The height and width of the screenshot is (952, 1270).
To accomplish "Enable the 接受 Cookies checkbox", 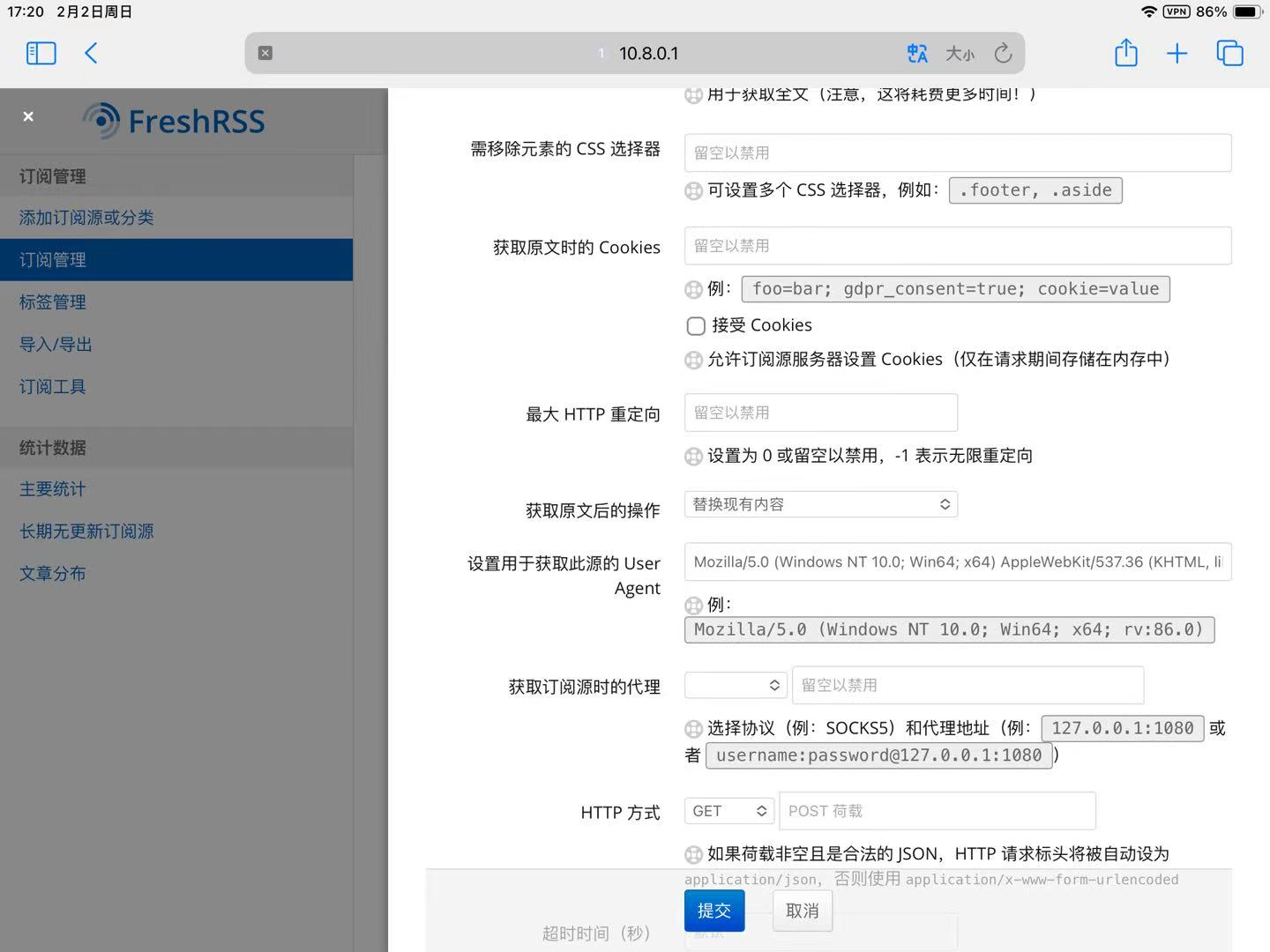I will click(695, 325).
